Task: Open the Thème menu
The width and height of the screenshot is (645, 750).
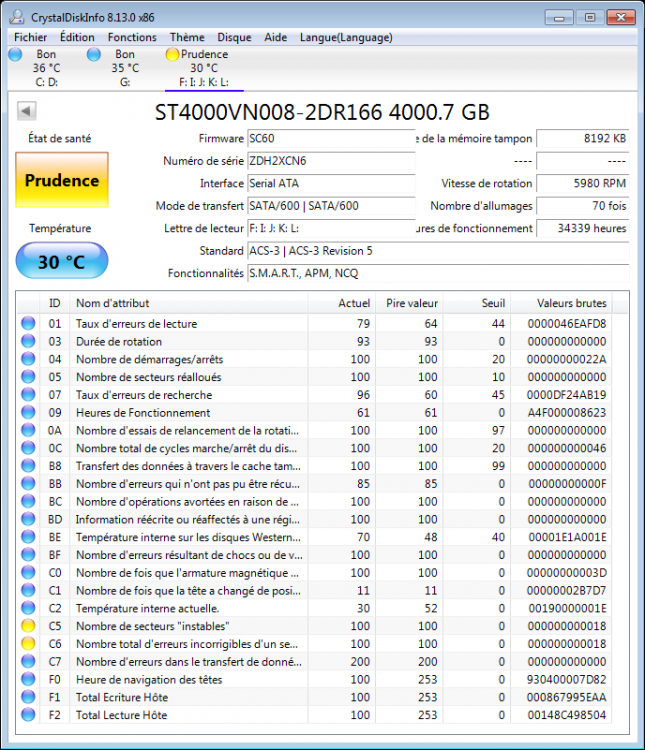Action: point(187,37)
